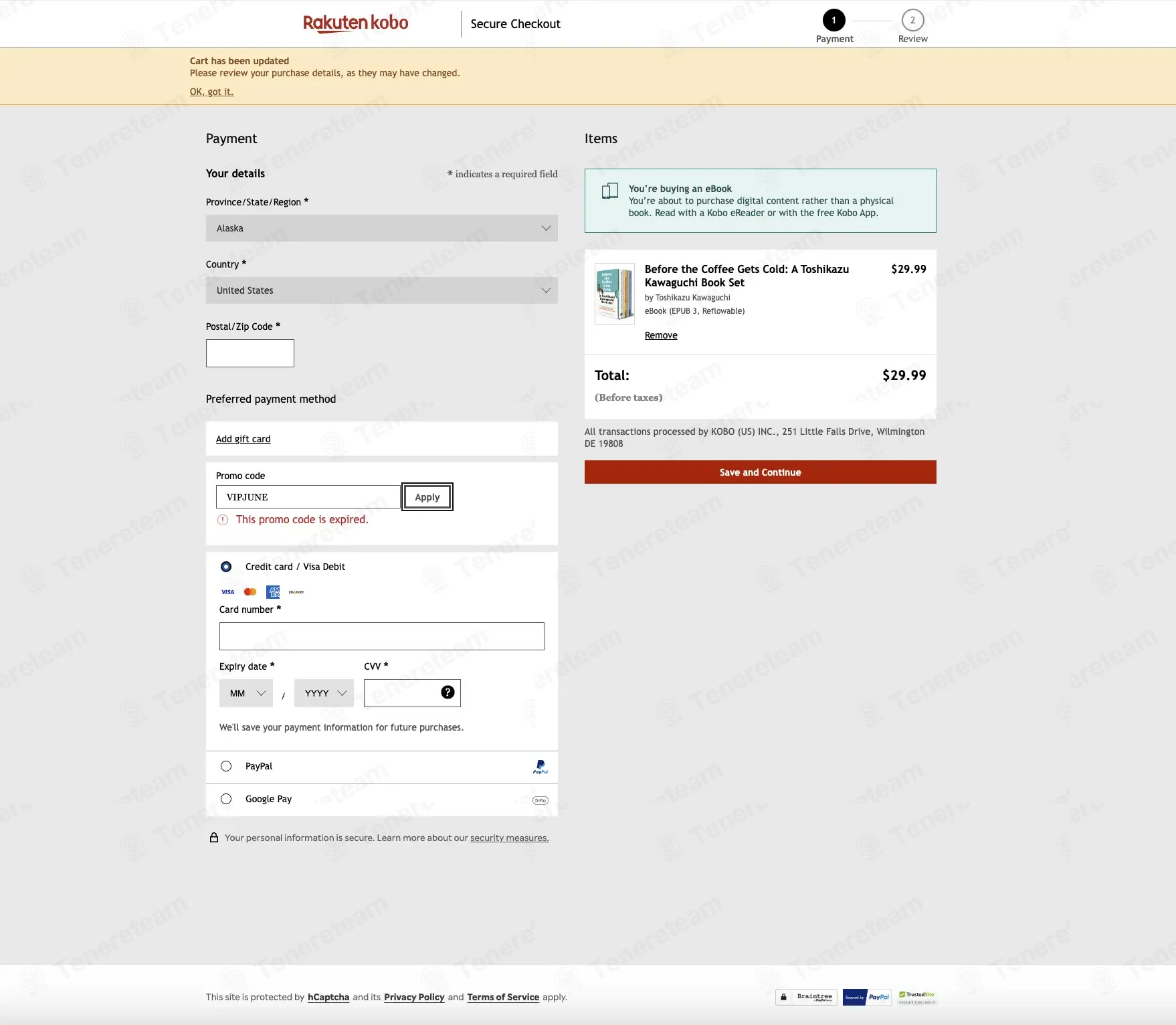This screenshot has width=1176, height=1025.
Task: Click the author name Toshikazu Kawaguchi
Action: 692,298
